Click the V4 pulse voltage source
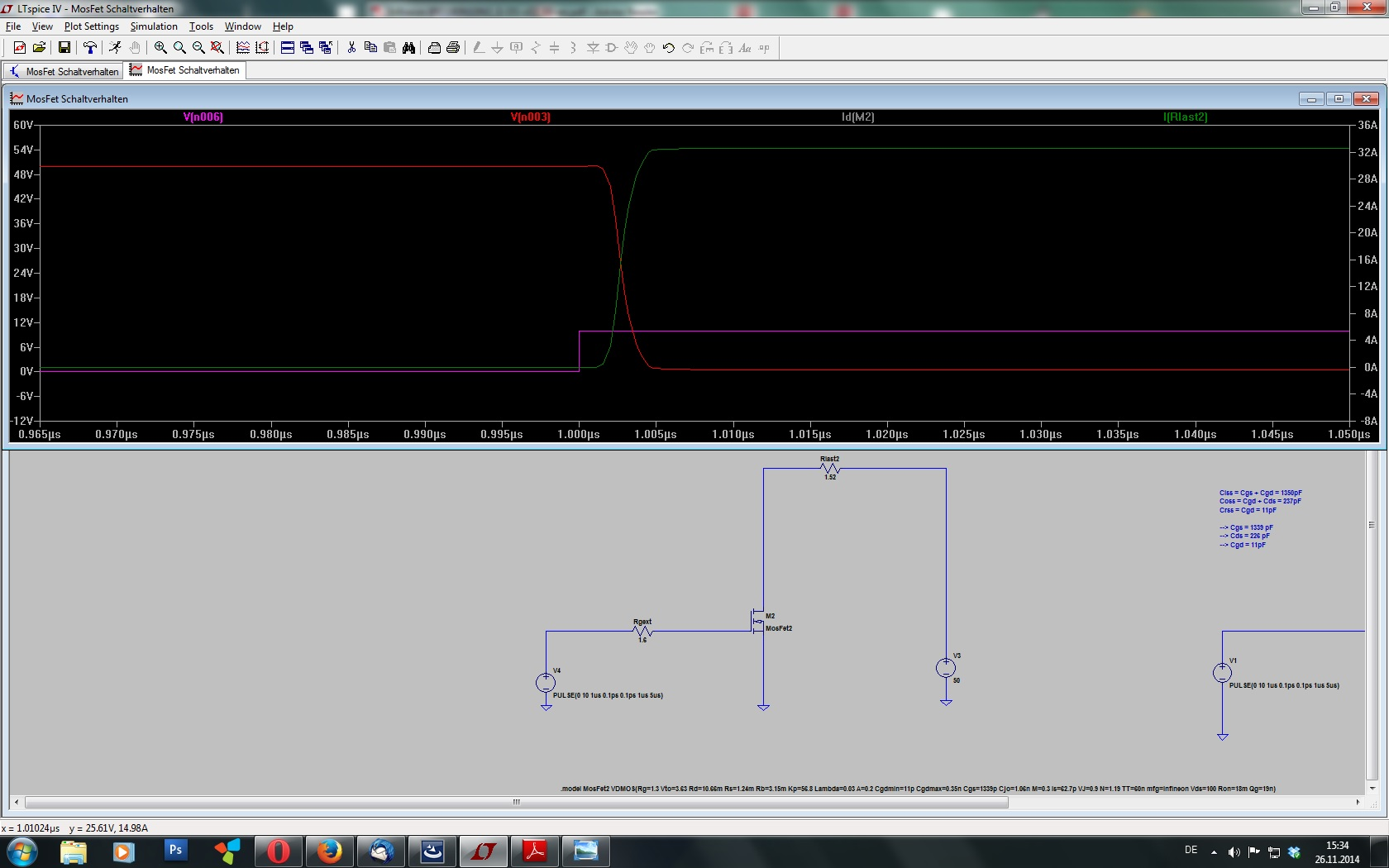The image size is (1389, 868). click(546, 682)
